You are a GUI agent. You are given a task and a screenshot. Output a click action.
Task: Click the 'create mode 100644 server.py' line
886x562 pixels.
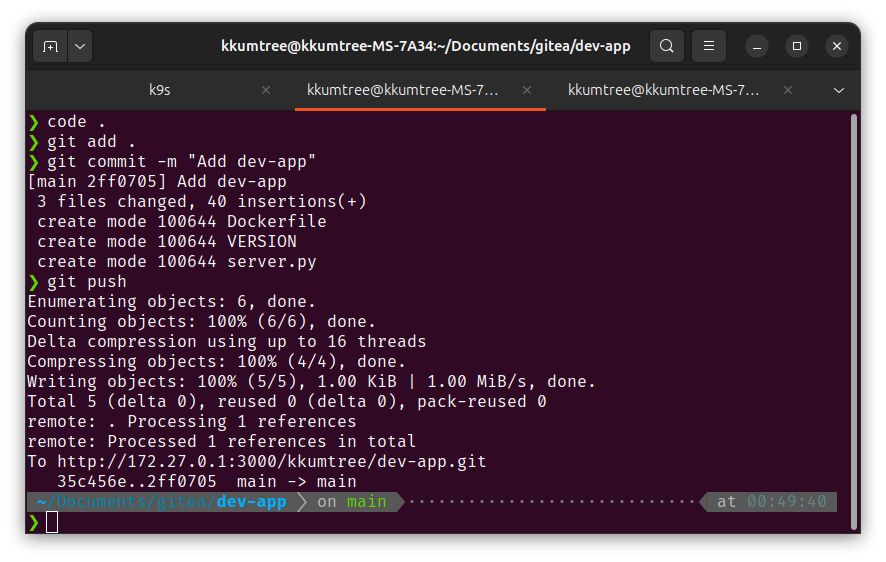pyautogui.click(x=177, y=262)
